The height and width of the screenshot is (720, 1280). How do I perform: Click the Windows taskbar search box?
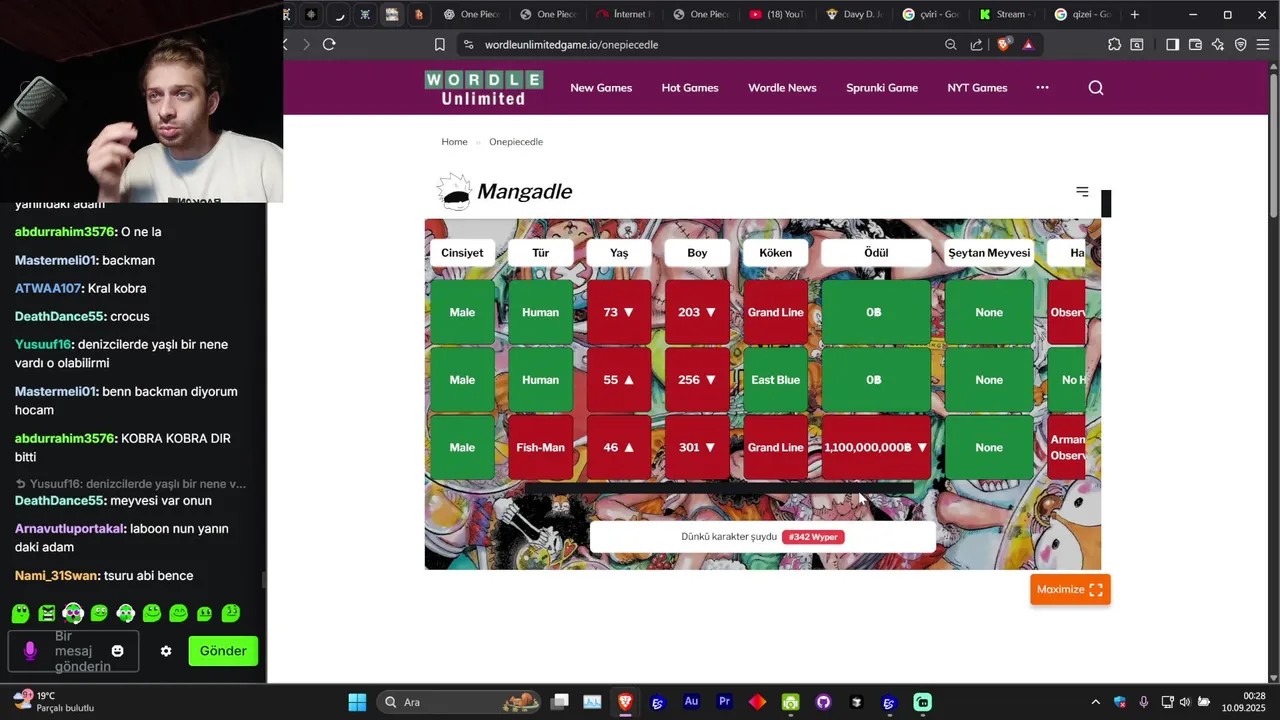(x=459, y=702)
